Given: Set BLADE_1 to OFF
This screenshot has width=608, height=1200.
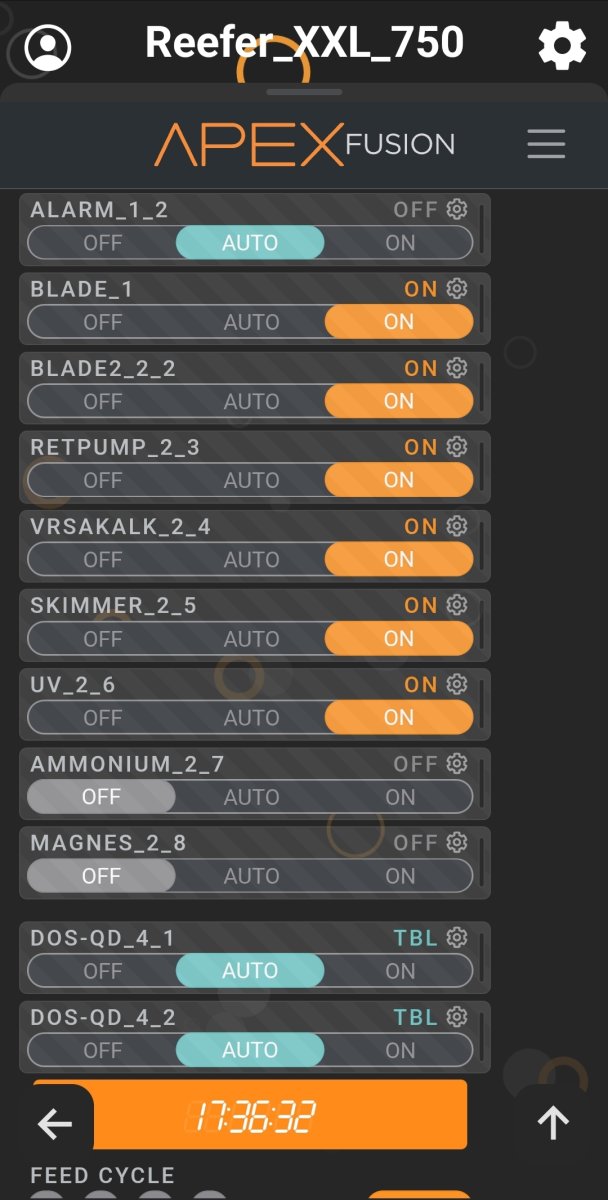Looking at the screenshot, I should 102,322.
